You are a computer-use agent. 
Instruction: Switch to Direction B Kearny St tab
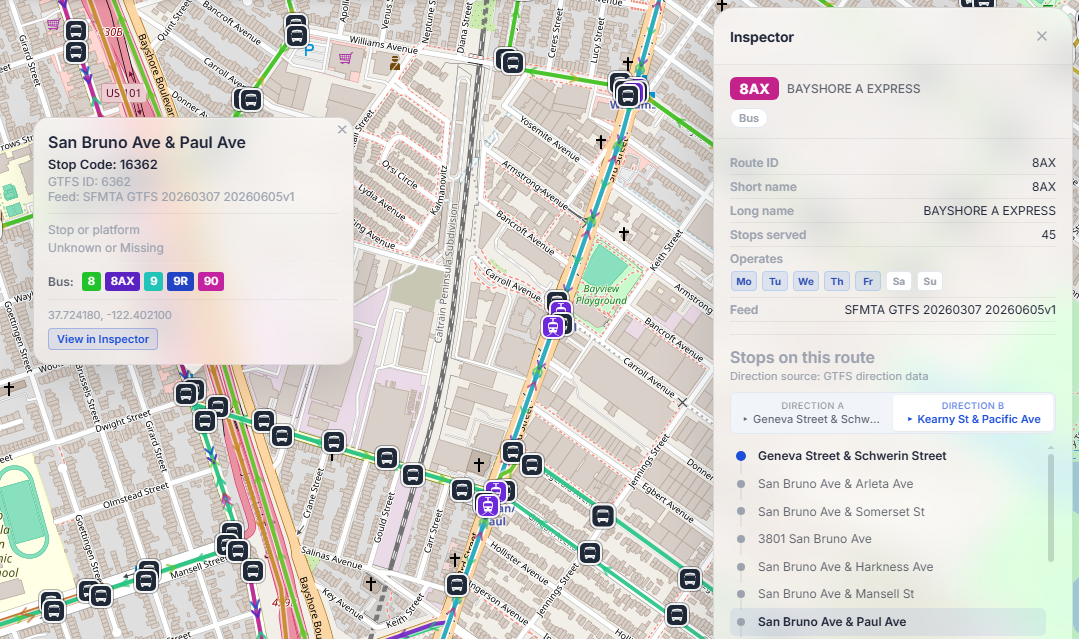point(973,413)
